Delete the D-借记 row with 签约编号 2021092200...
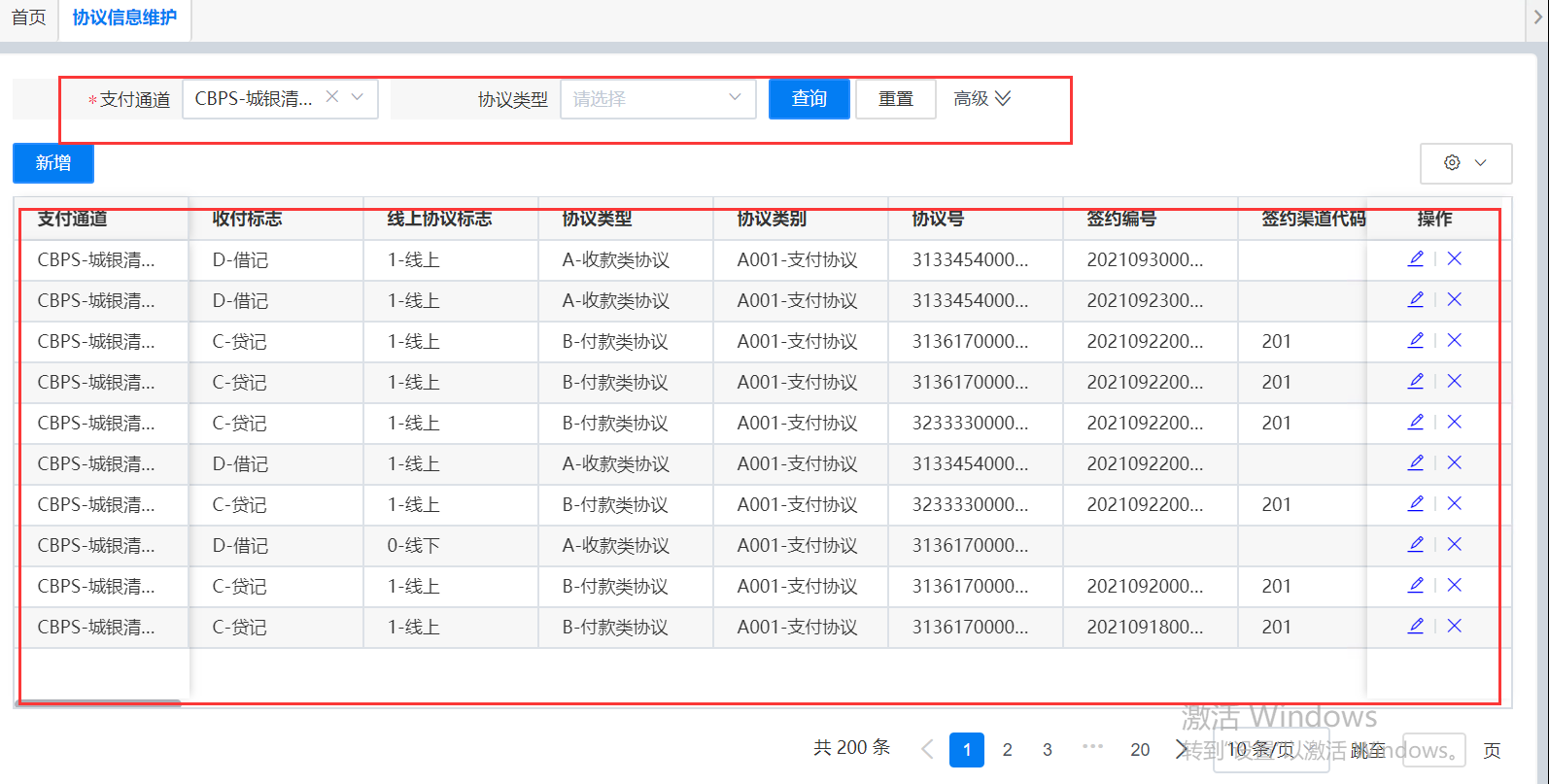 (1455, 462)
